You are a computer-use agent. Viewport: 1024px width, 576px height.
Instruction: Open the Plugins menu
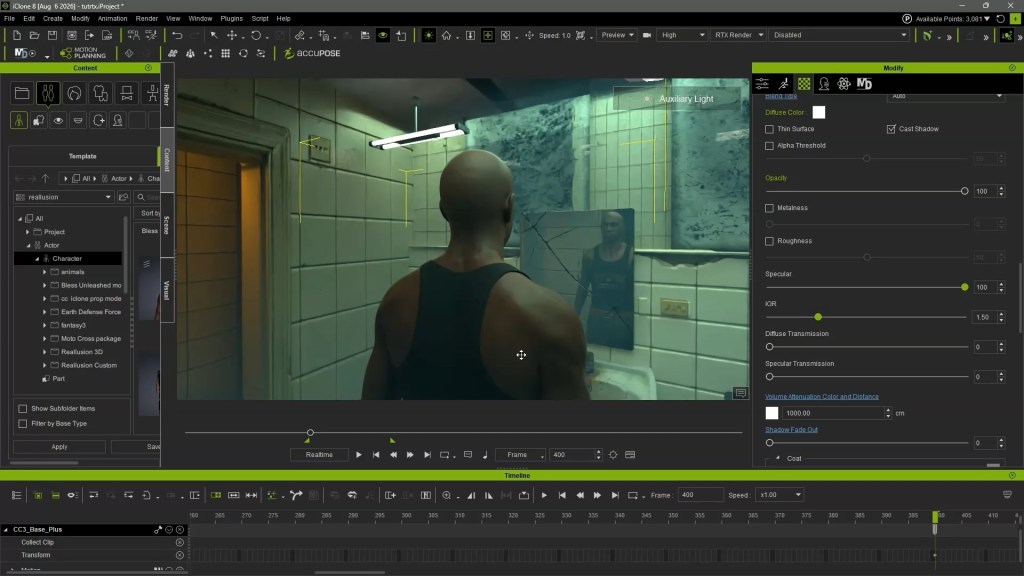click(231, 18)
